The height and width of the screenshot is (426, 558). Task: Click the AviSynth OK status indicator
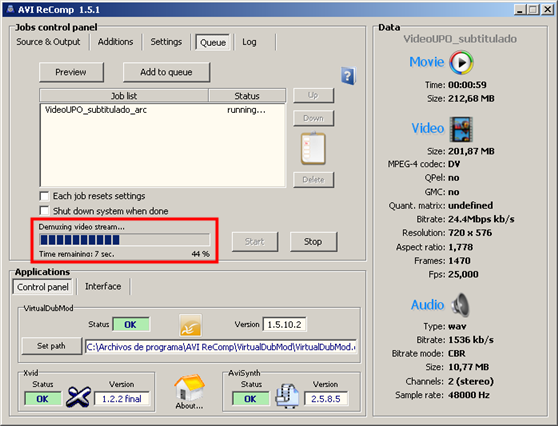(250, 399)
